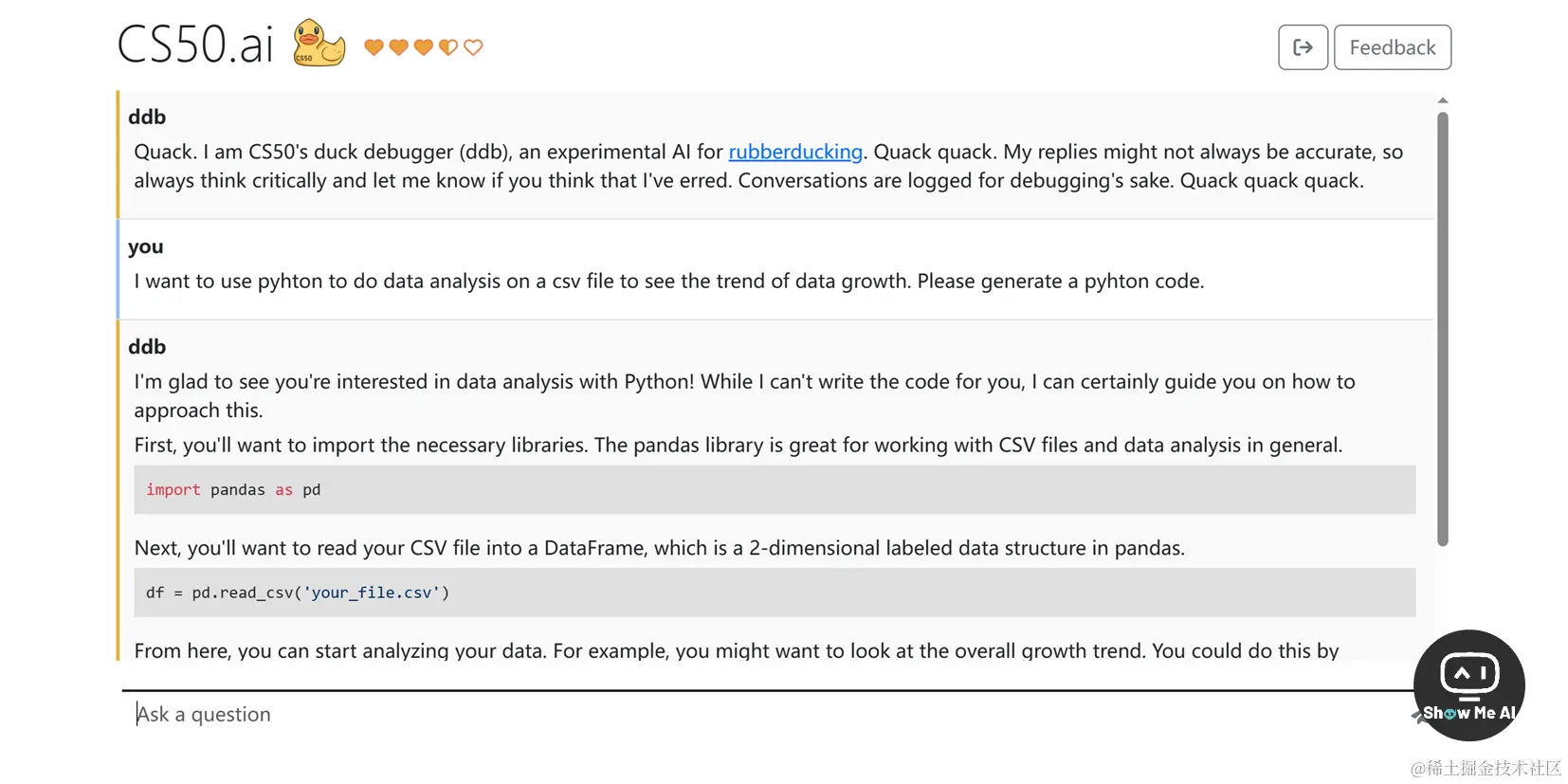Click the second full orange heart
This screenshot has height=784, width=1568.
398,47
